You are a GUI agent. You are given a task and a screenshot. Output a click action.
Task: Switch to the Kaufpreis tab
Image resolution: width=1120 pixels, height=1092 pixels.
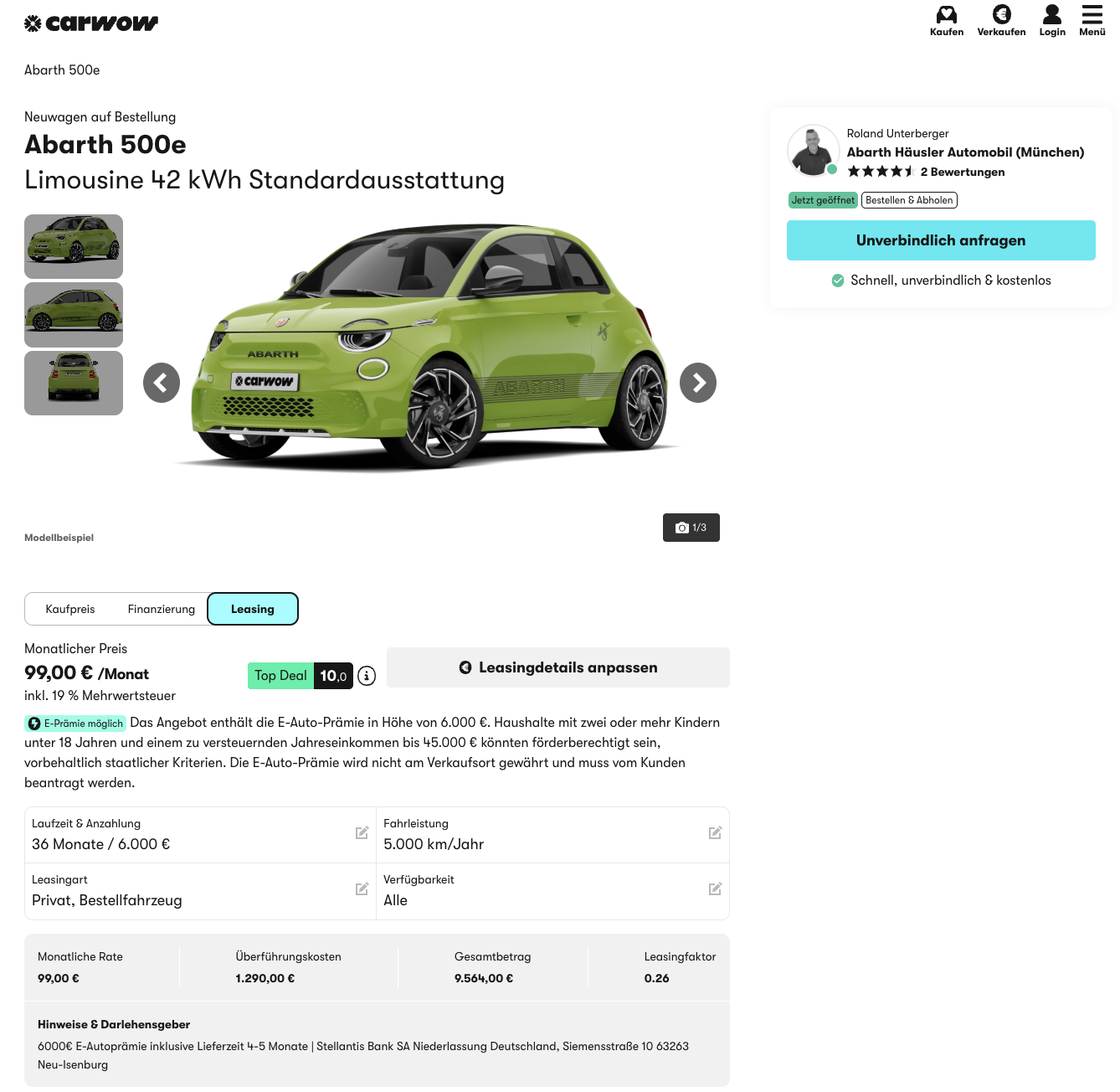click(70, 609)
